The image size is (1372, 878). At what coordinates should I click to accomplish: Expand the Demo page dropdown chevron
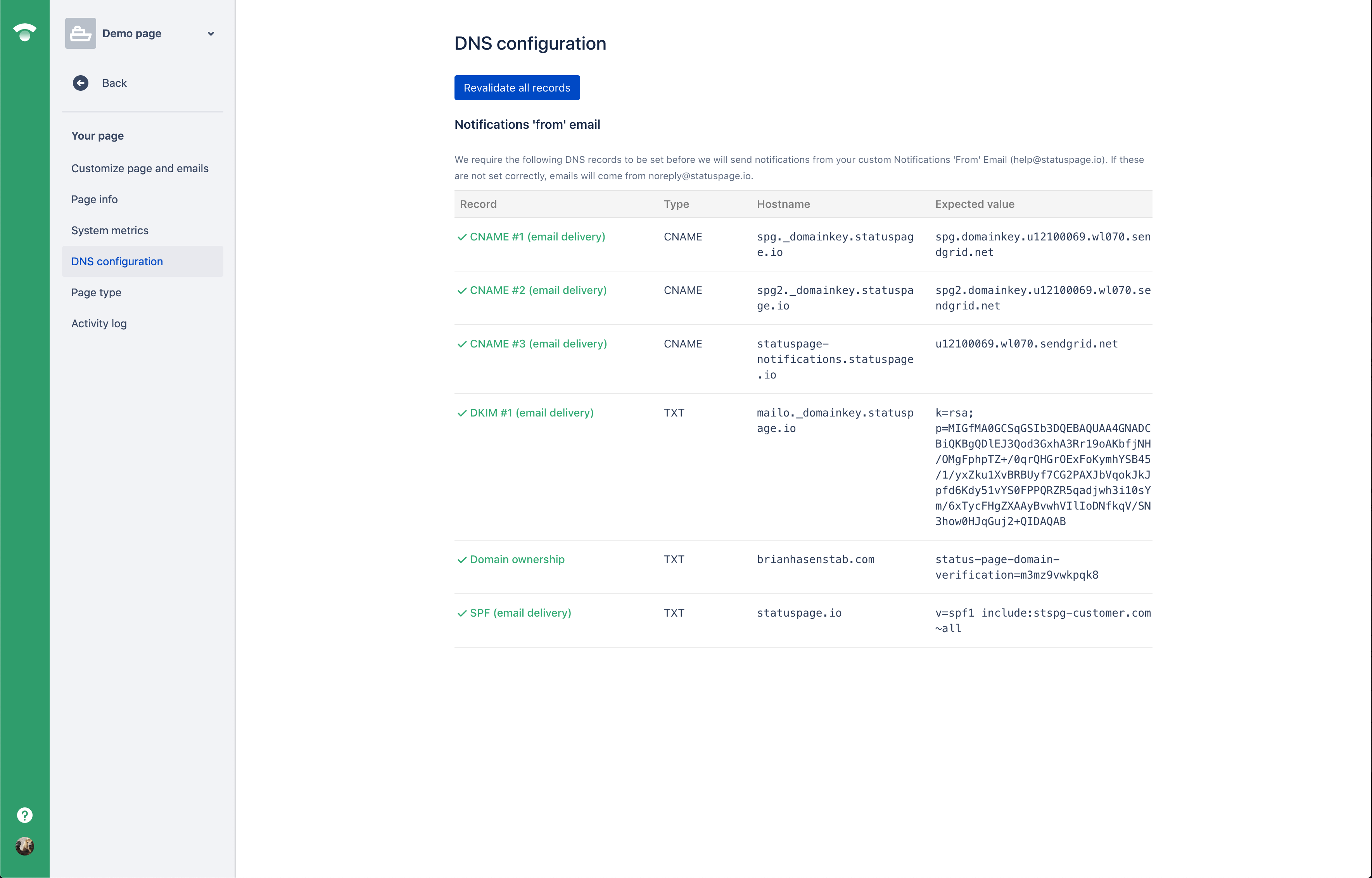click(211, 34)
